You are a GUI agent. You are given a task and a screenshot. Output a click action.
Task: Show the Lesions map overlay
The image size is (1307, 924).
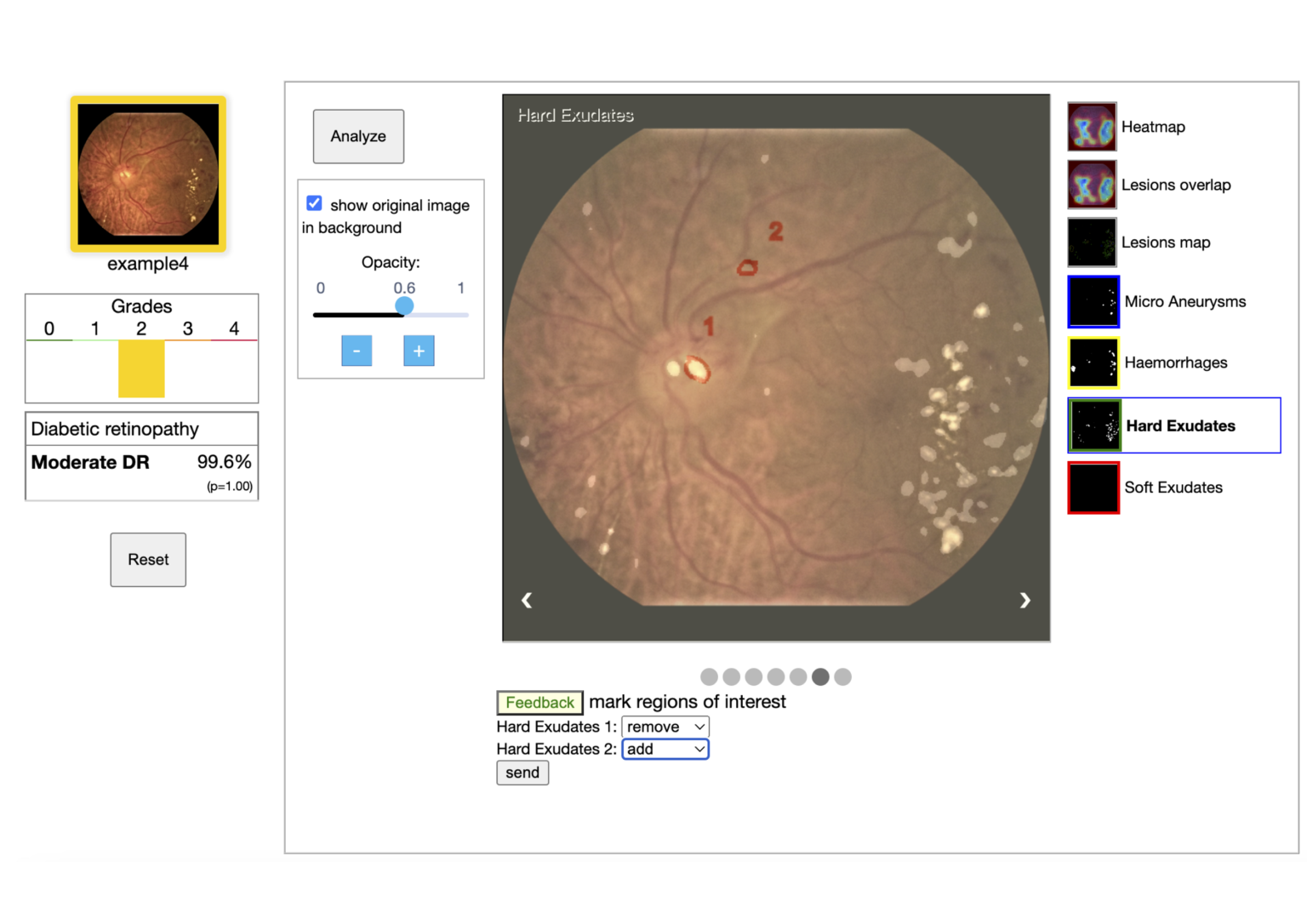(1093, 242)
